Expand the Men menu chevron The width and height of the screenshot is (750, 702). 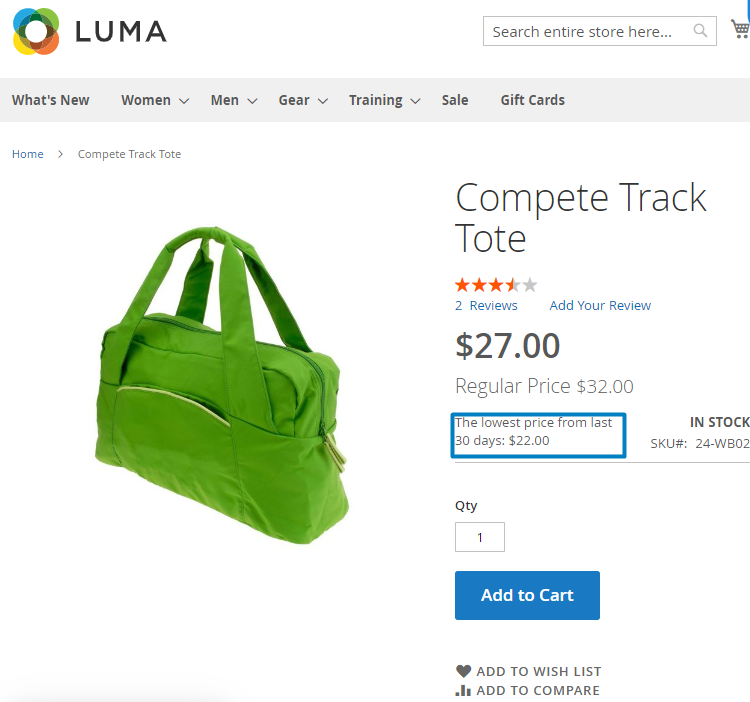click(252, 101)
